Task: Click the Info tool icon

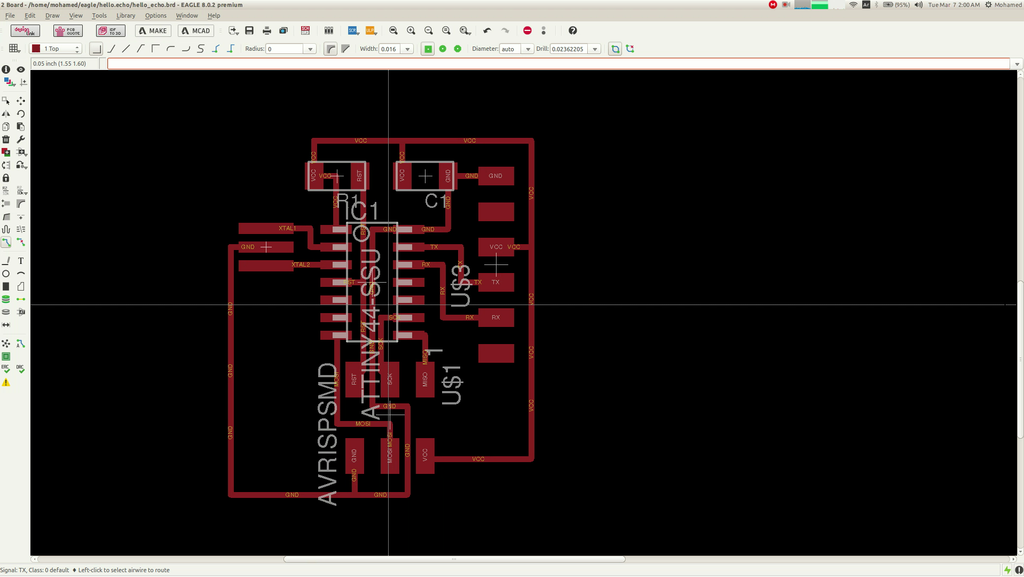Action: tap(6, 69)
